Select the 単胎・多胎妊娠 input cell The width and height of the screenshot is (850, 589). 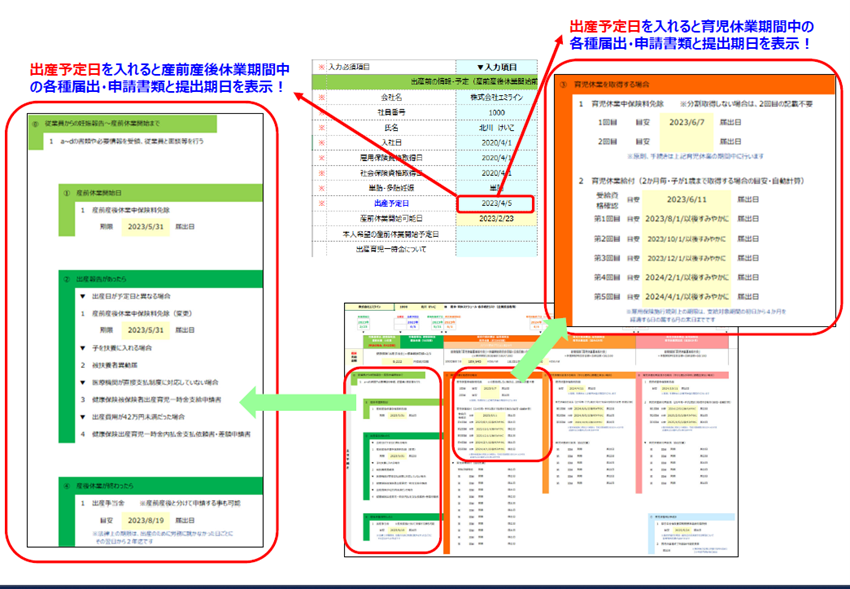click(497, 188)
